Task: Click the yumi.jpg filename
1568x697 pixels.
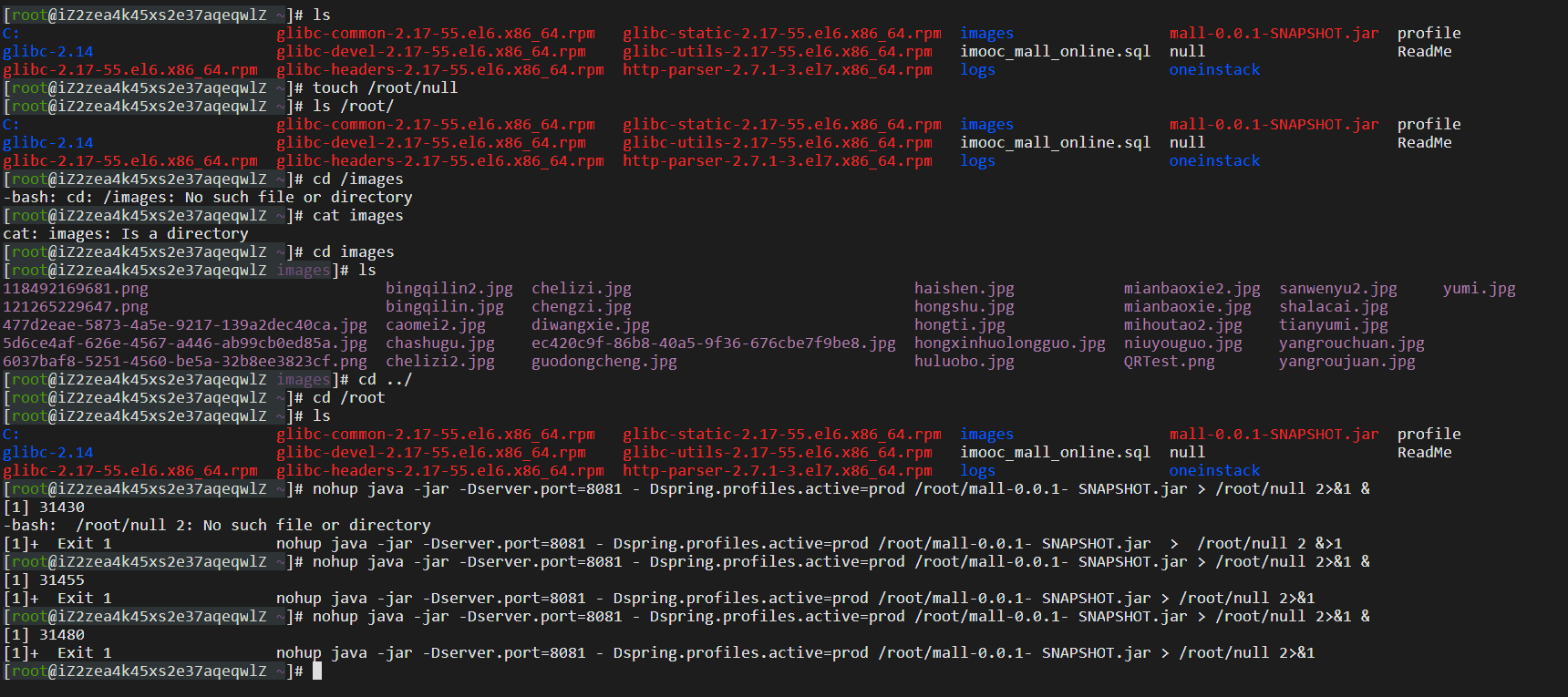Action: (x=1479, y=289)
